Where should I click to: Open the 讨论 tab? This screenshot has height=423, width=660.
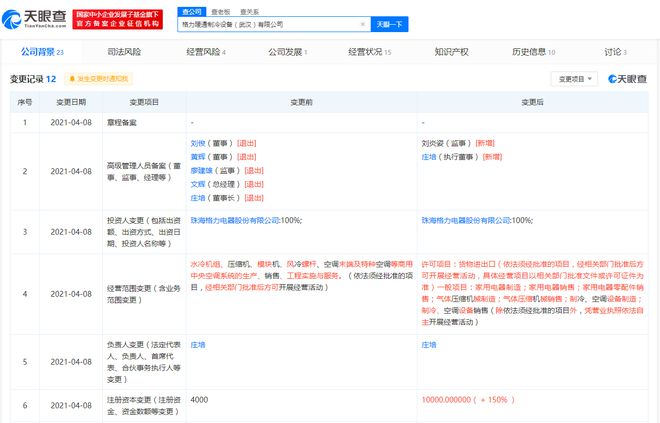click(615, 52)
